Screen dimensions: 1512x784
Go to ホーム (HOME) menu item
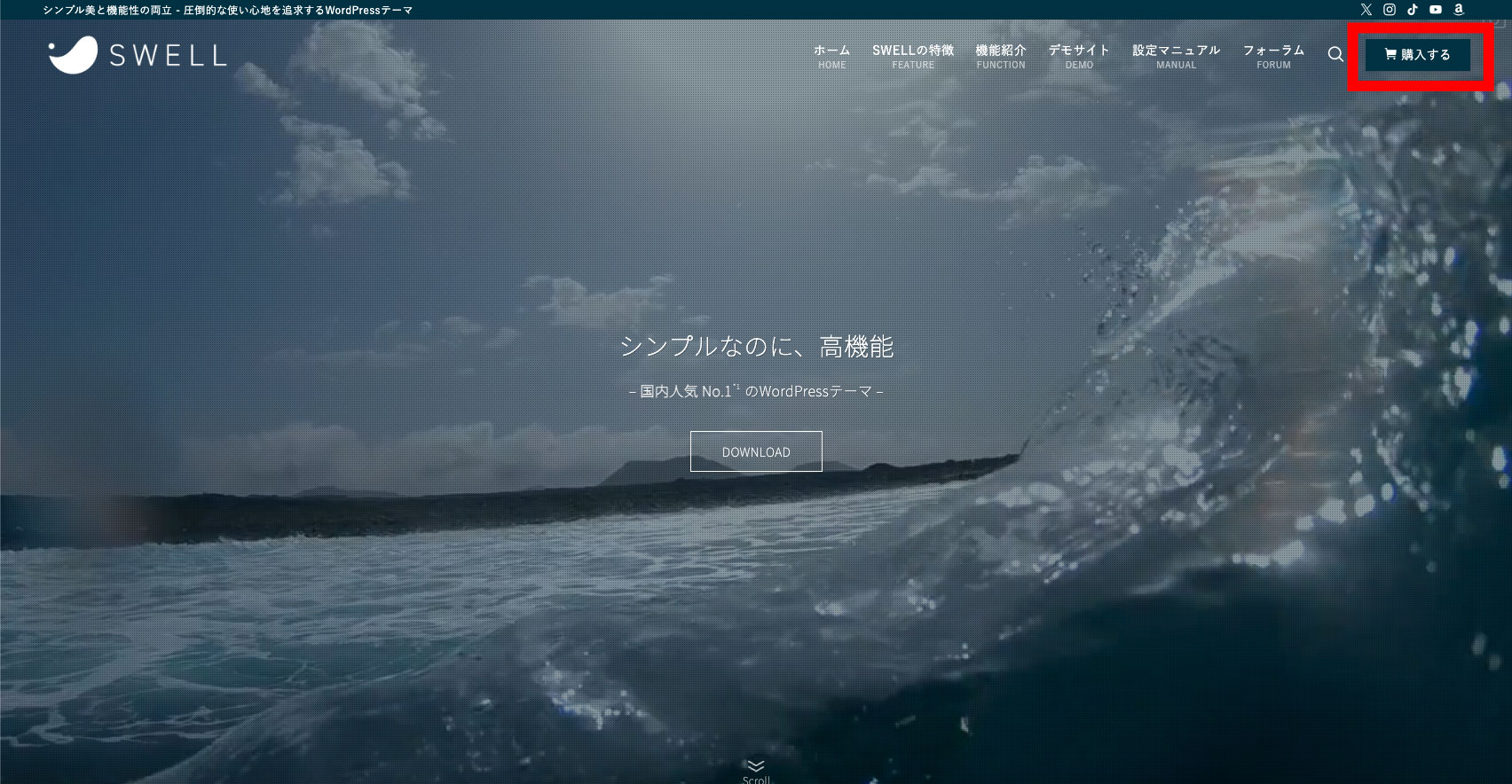coord(831,56)
